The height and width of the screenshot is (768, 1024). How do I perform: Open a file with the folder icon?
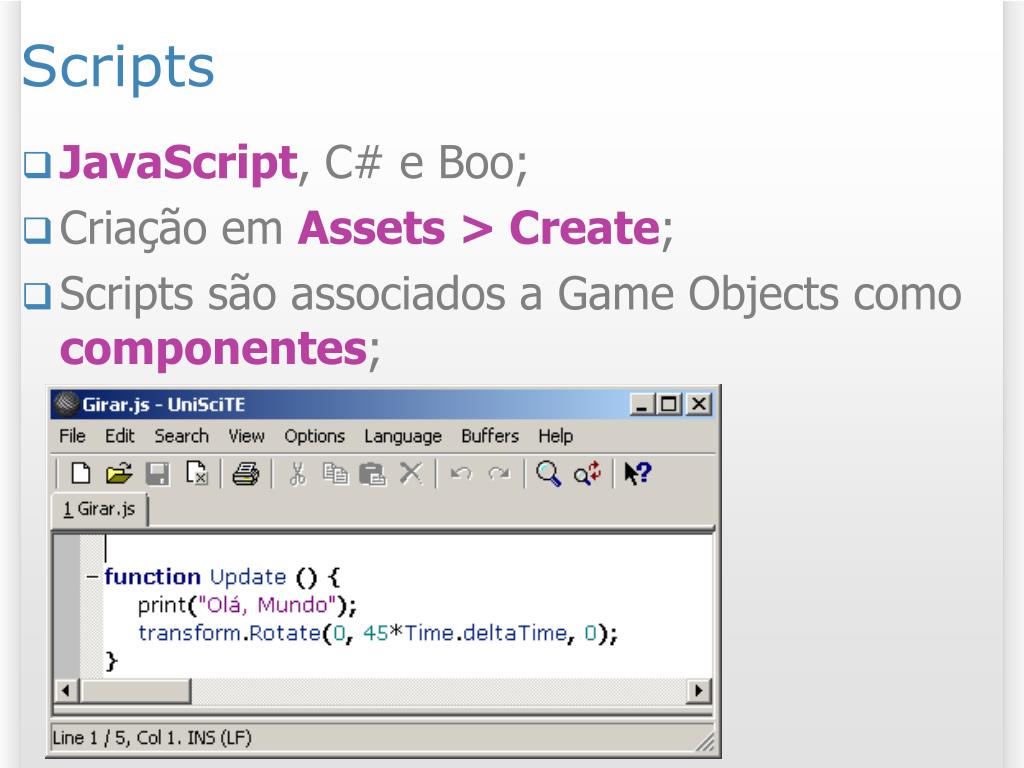click(118, 473)
